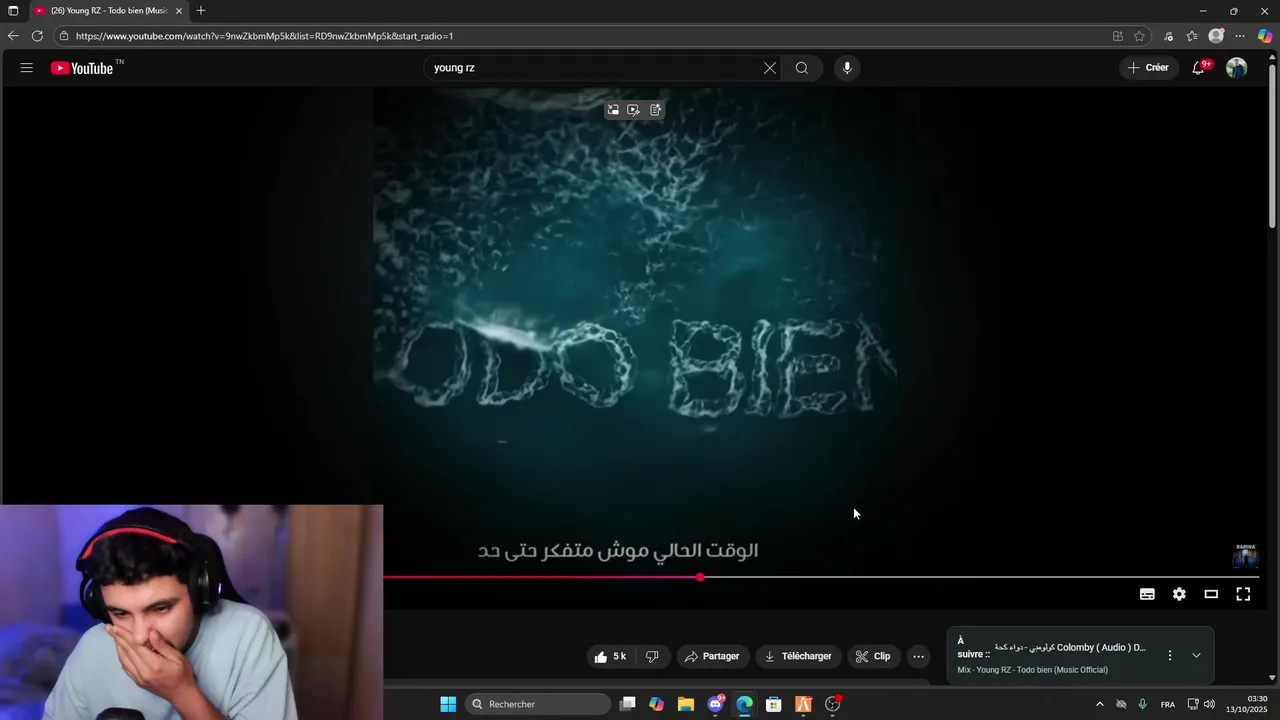Open the Edge profile icon
The height and width of the screenshot is (720, 1280).
1216,36
